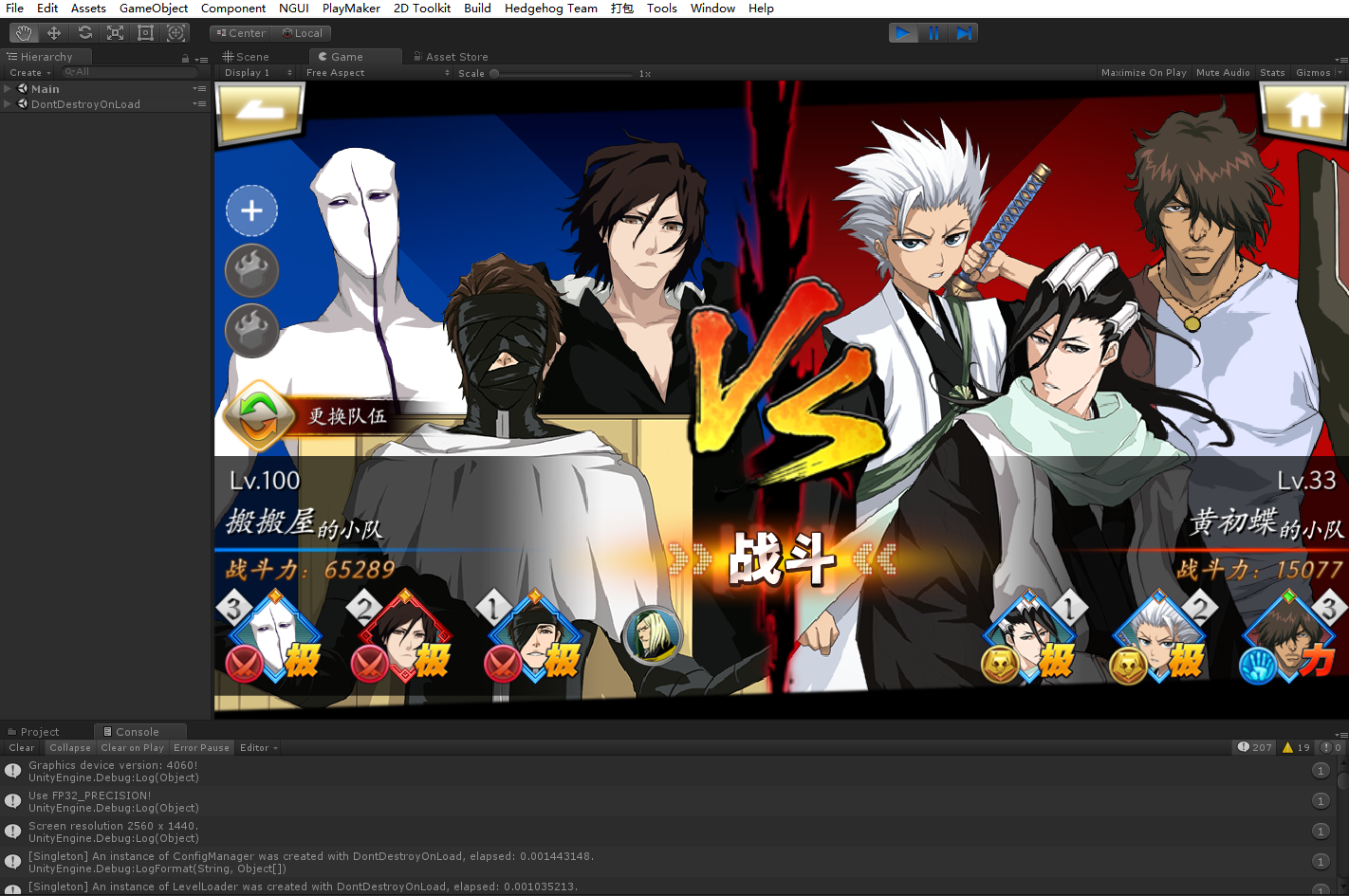Viewport: 1349px width, 896px height.
Task: Click the Pause button
Action: (x=933, y=33)
